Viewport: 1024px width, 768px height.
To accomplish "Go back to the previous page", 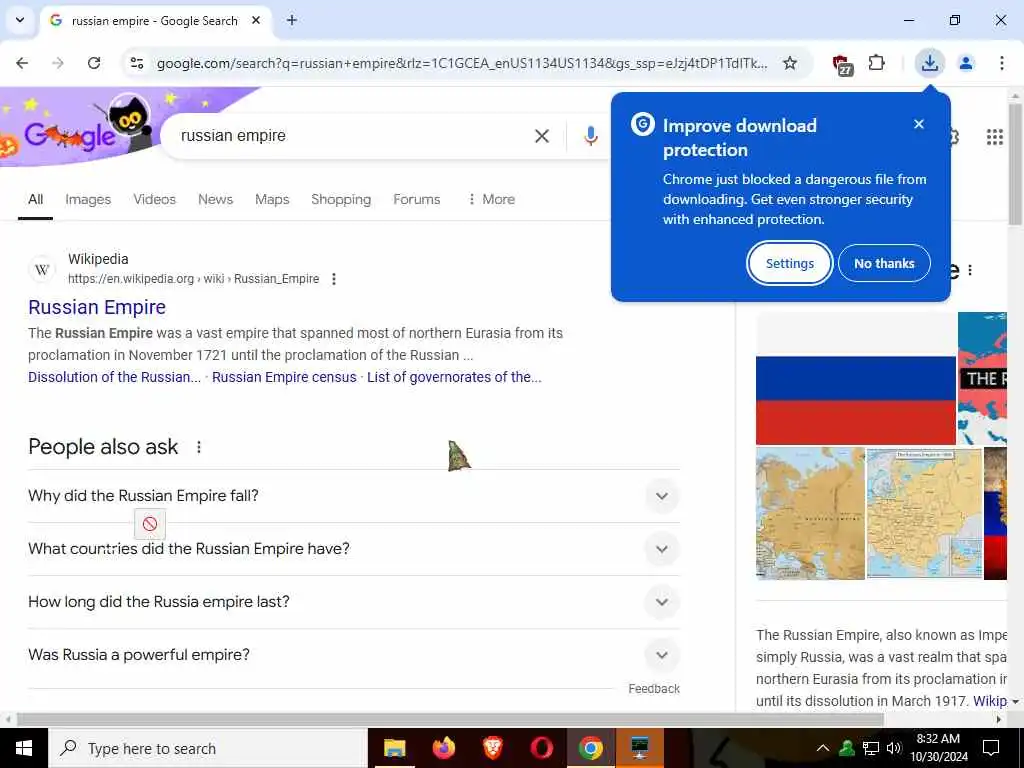I will pos(22,63).
